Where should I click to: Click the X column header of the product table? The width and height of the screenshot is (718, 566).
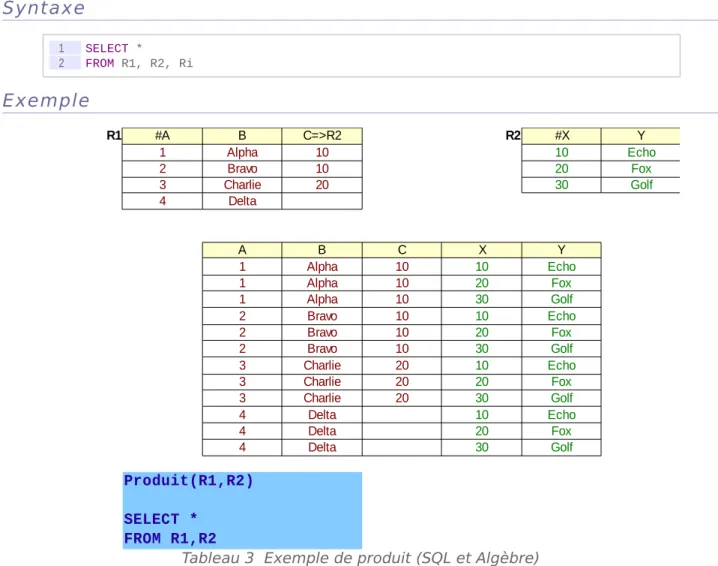click(482, 250)
